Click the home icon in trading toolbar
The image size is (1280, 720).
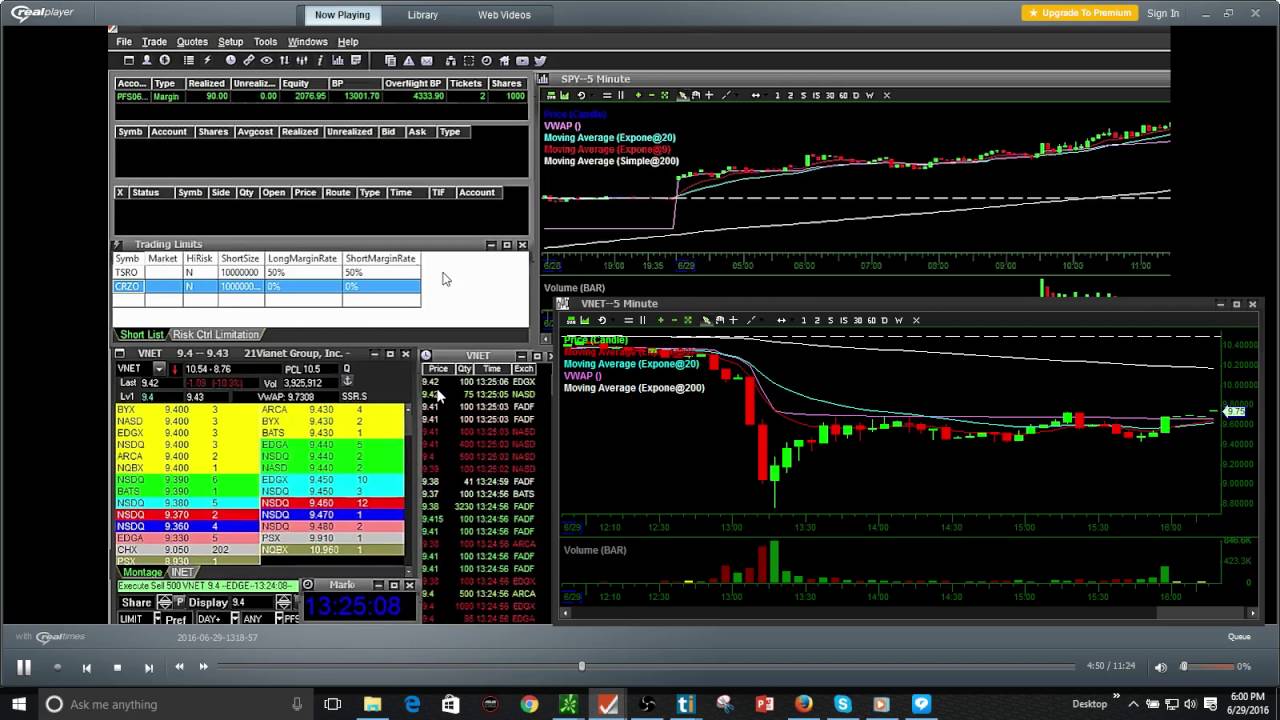pos(504,60)
